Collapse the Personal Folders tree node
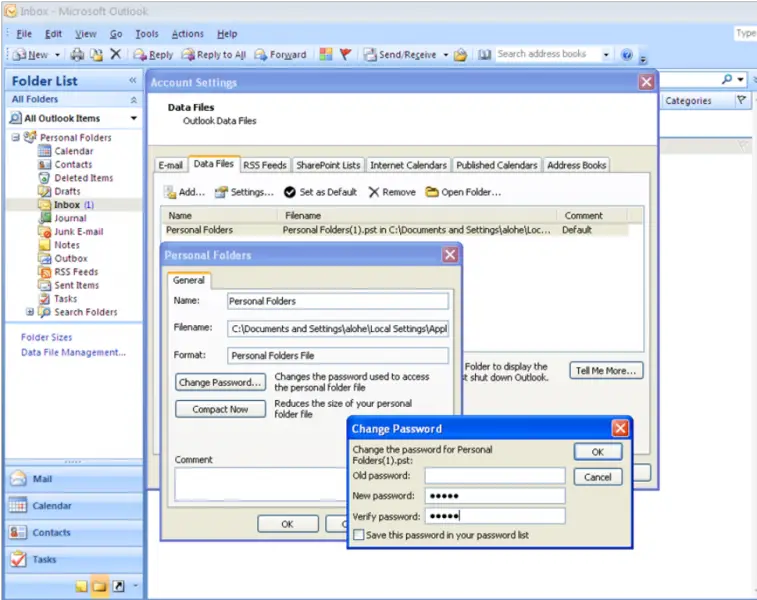Screen dimensions: 757x600 point(16,138)
